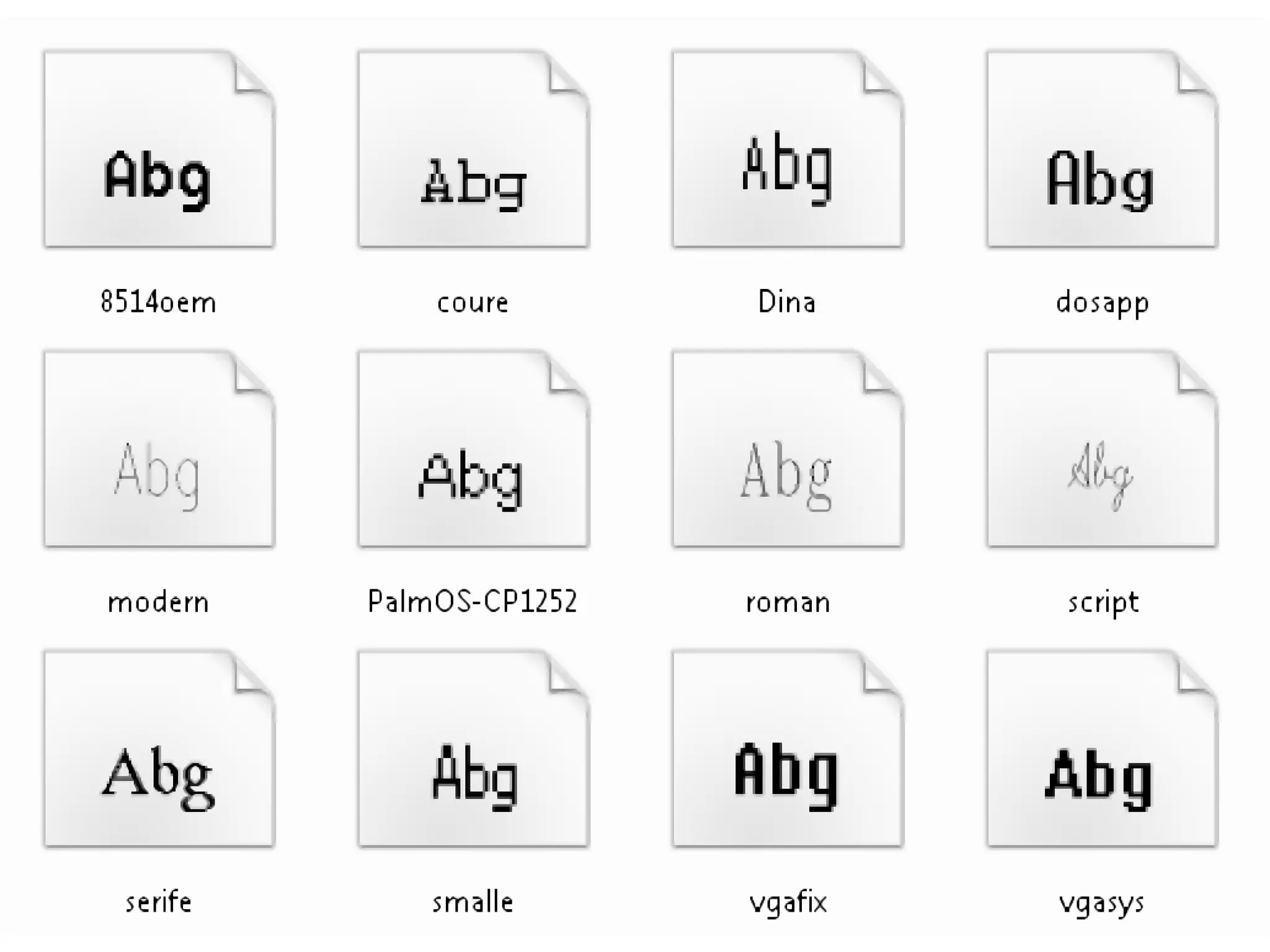This screenshot has height=952, width=1270.
Task: Select the serife font file icon
Action: [x=159, y=749]
